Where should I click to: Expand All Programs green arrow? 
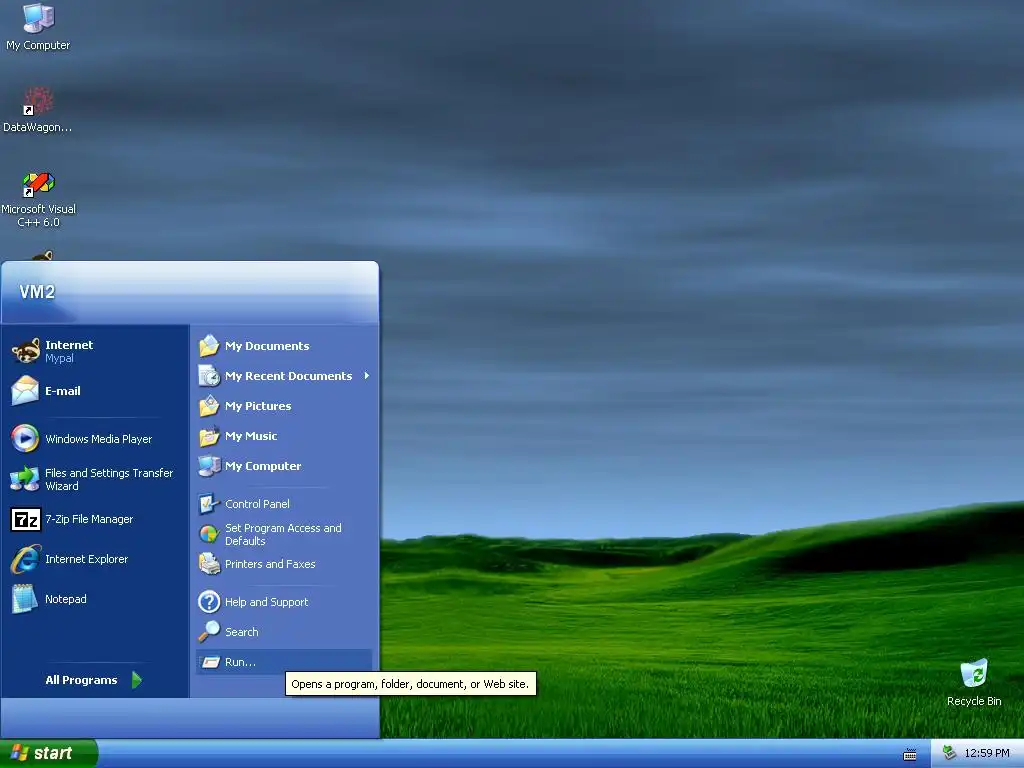point(136,680)
